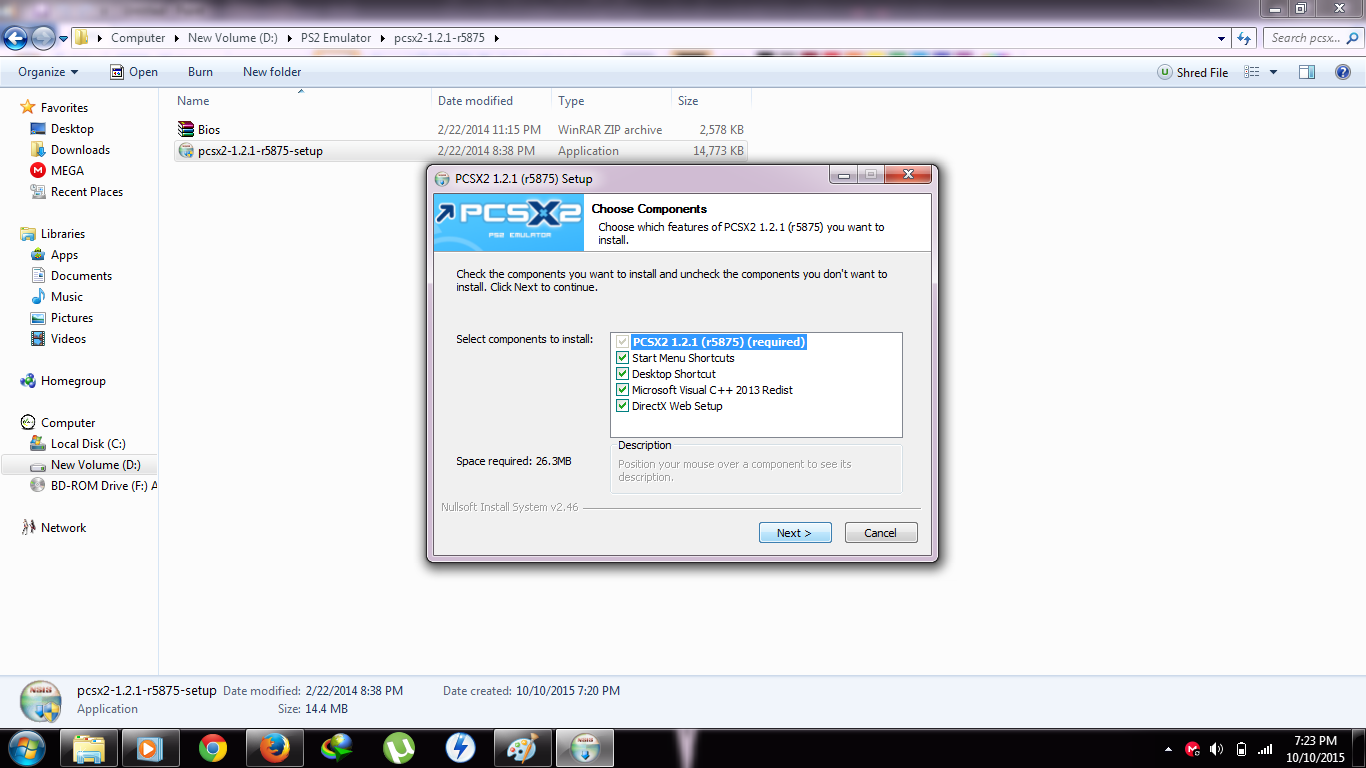This screenshot has height=768, width=1366.
Task: Click the PCSX2 setup title bar icon
Action: (442, 179)
